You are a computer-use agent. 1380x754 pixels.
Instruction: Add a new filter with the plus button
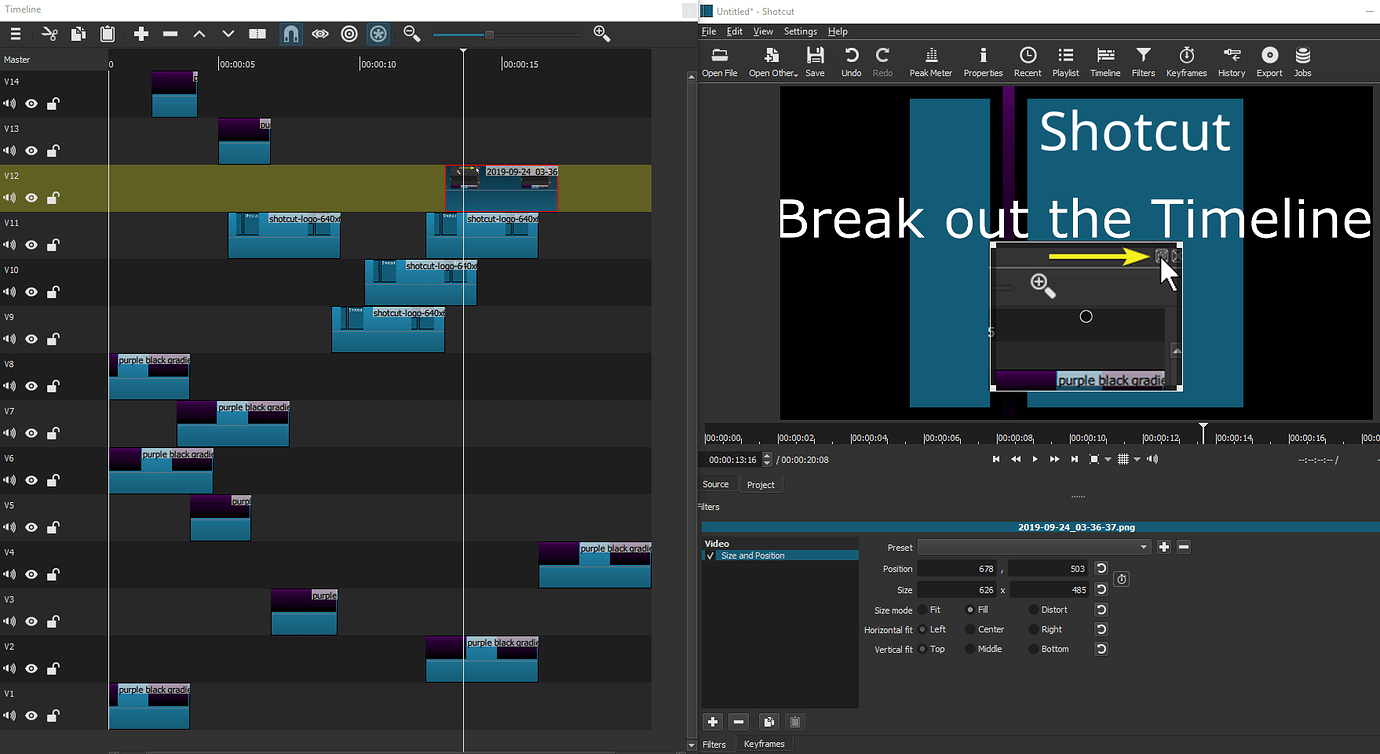coord(712,721)
